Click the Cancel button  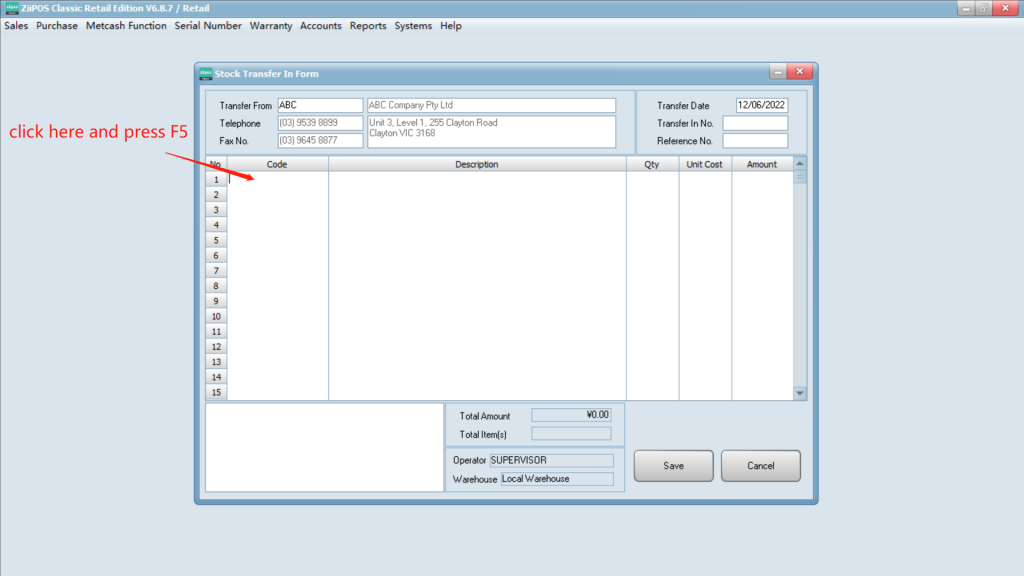(760, 466)
